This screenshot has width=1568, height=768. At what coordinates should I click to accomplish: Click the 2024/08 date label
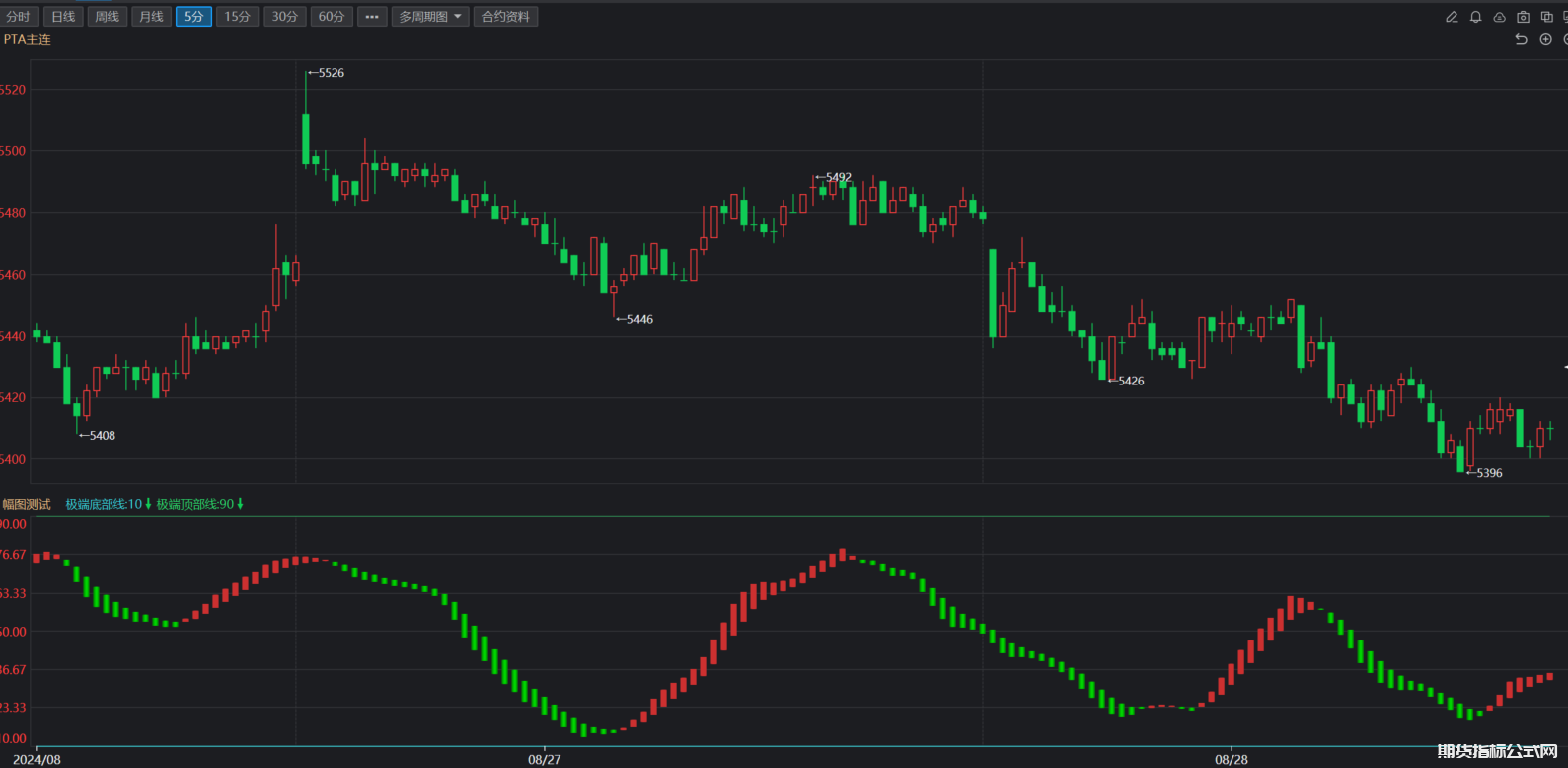tap(36, 759)
